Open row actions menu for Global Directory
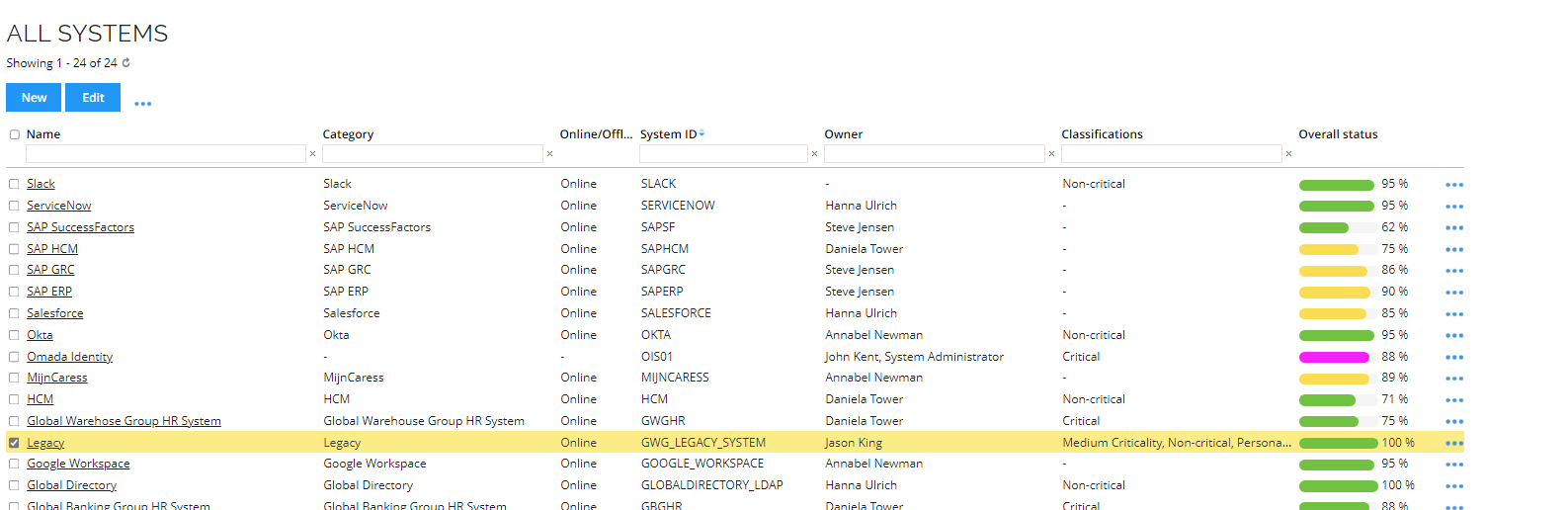 click(1454, 486)
